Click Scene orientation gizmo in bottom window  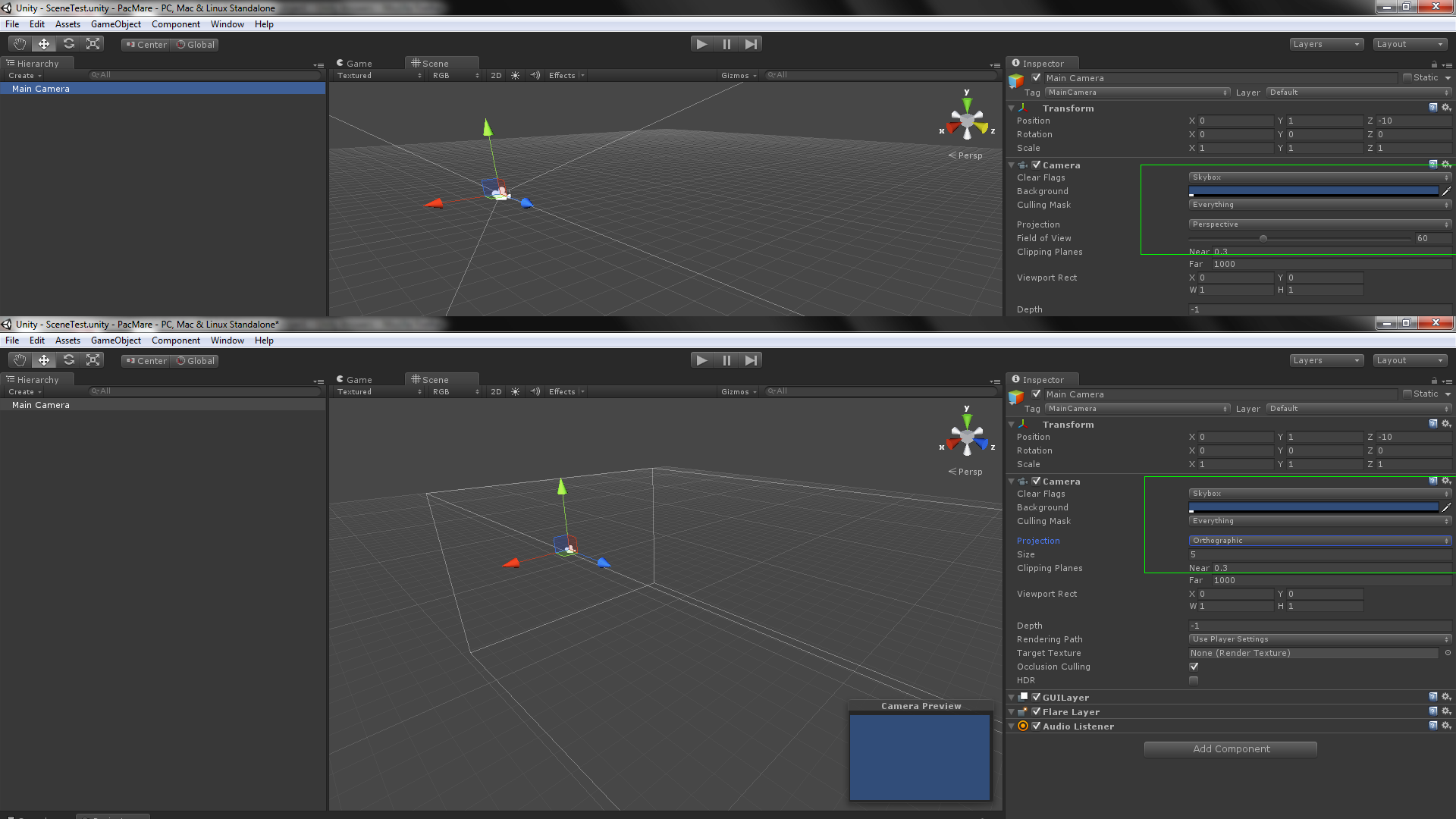(967, 435)
